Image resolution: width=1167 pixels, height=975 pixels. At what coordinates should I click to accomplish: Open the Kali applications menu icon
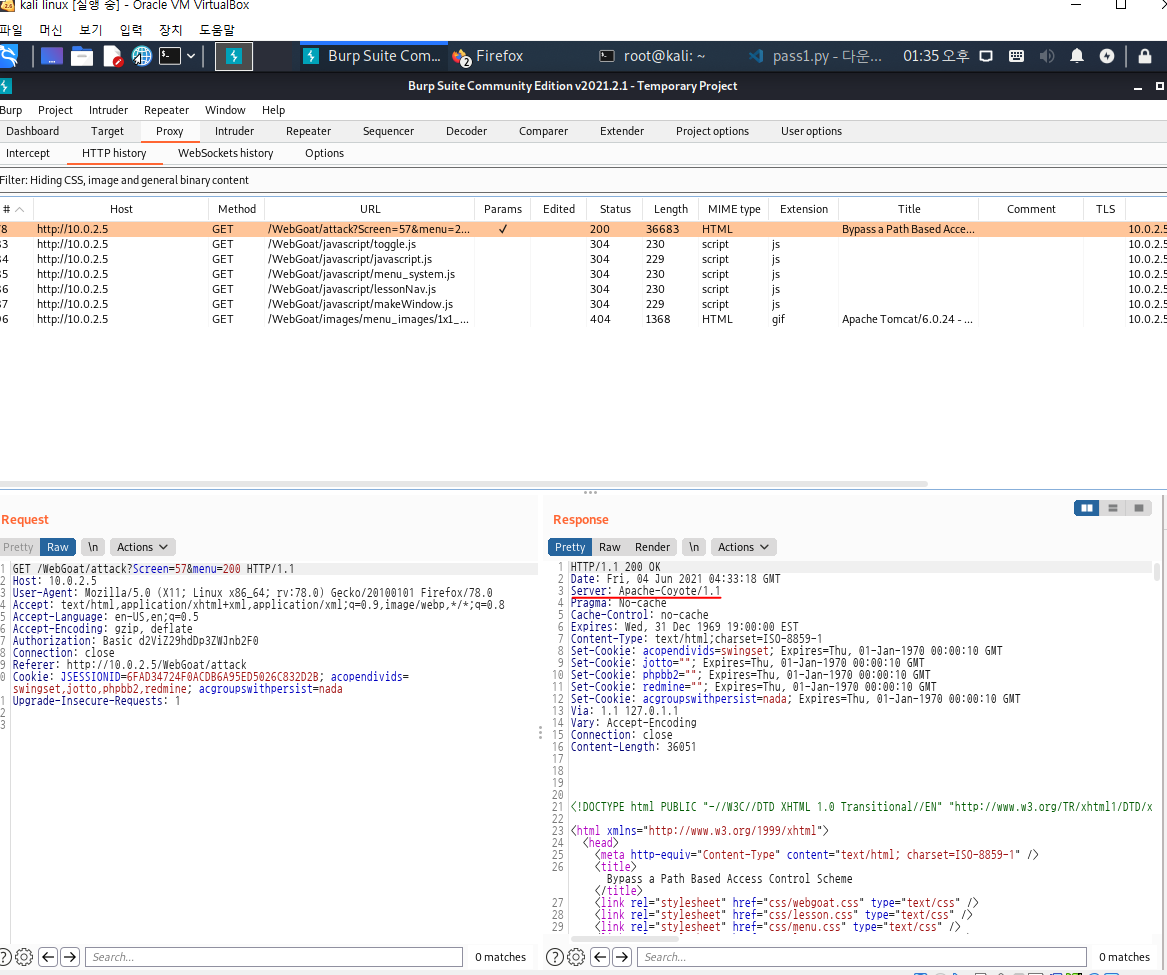7,56
